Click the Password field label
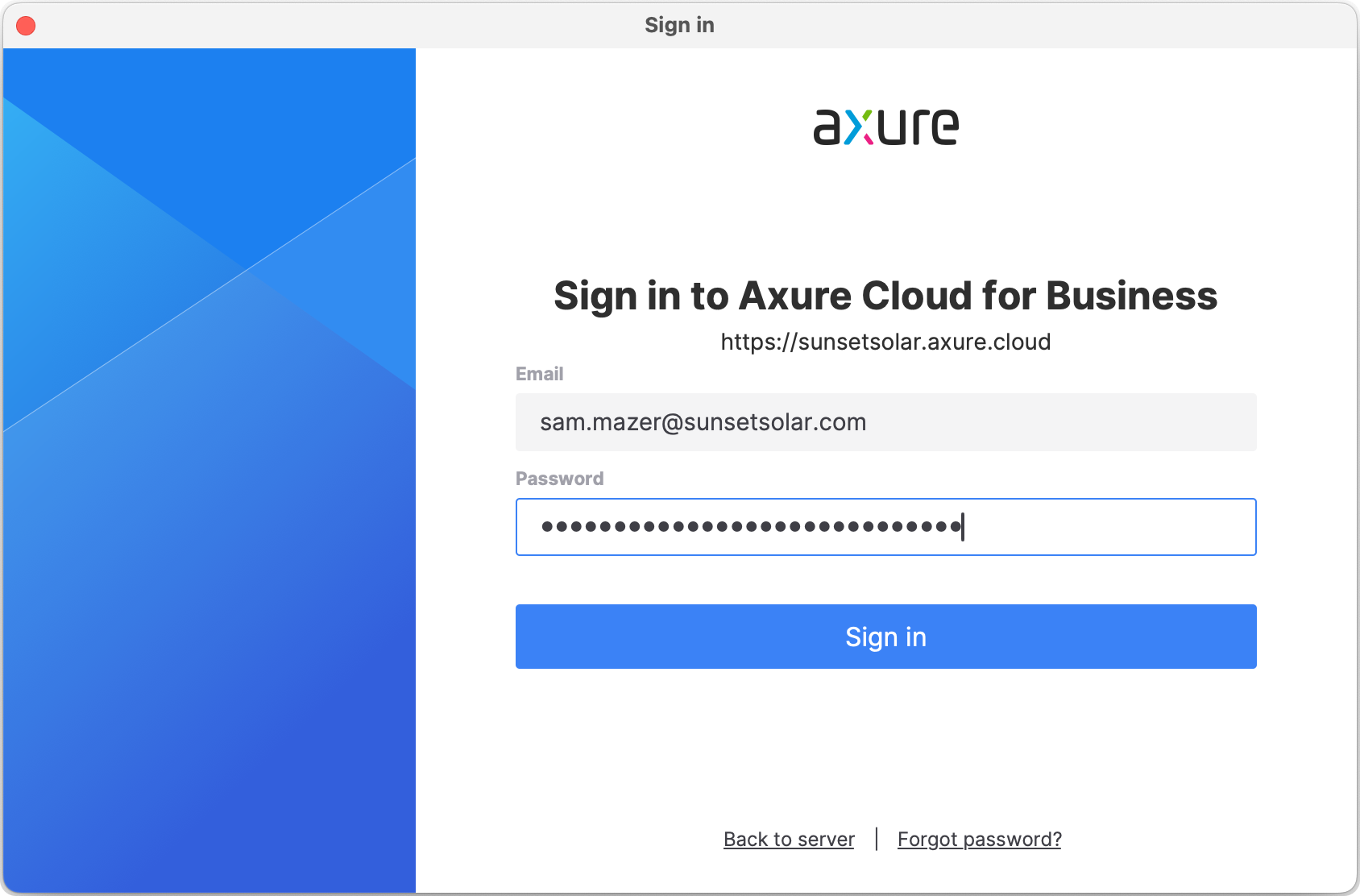 point(559,479)
